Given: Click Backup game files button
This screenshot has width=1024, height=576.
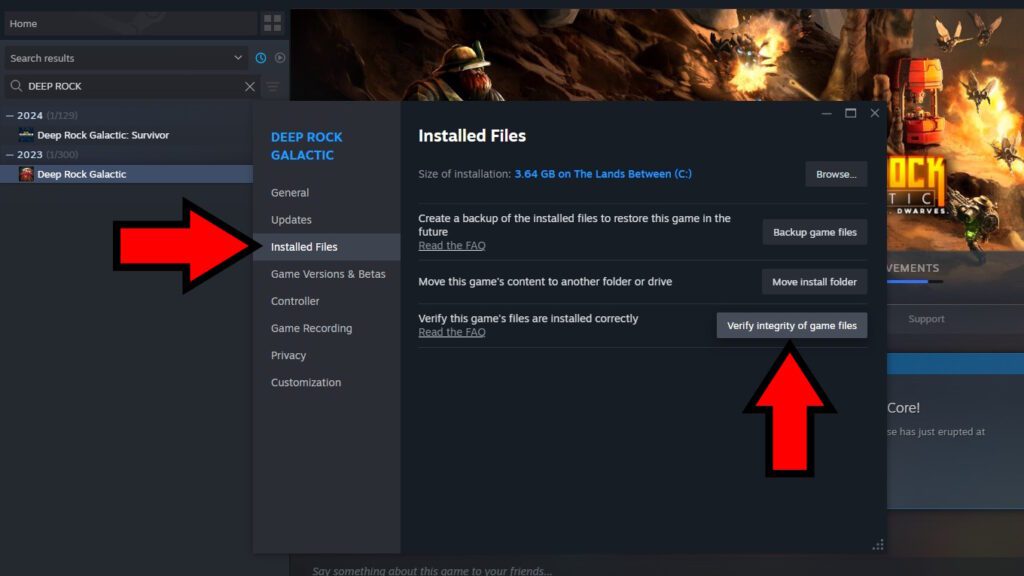Looking at the screenshot, I should pyautogui.click(x=814, y=232).
